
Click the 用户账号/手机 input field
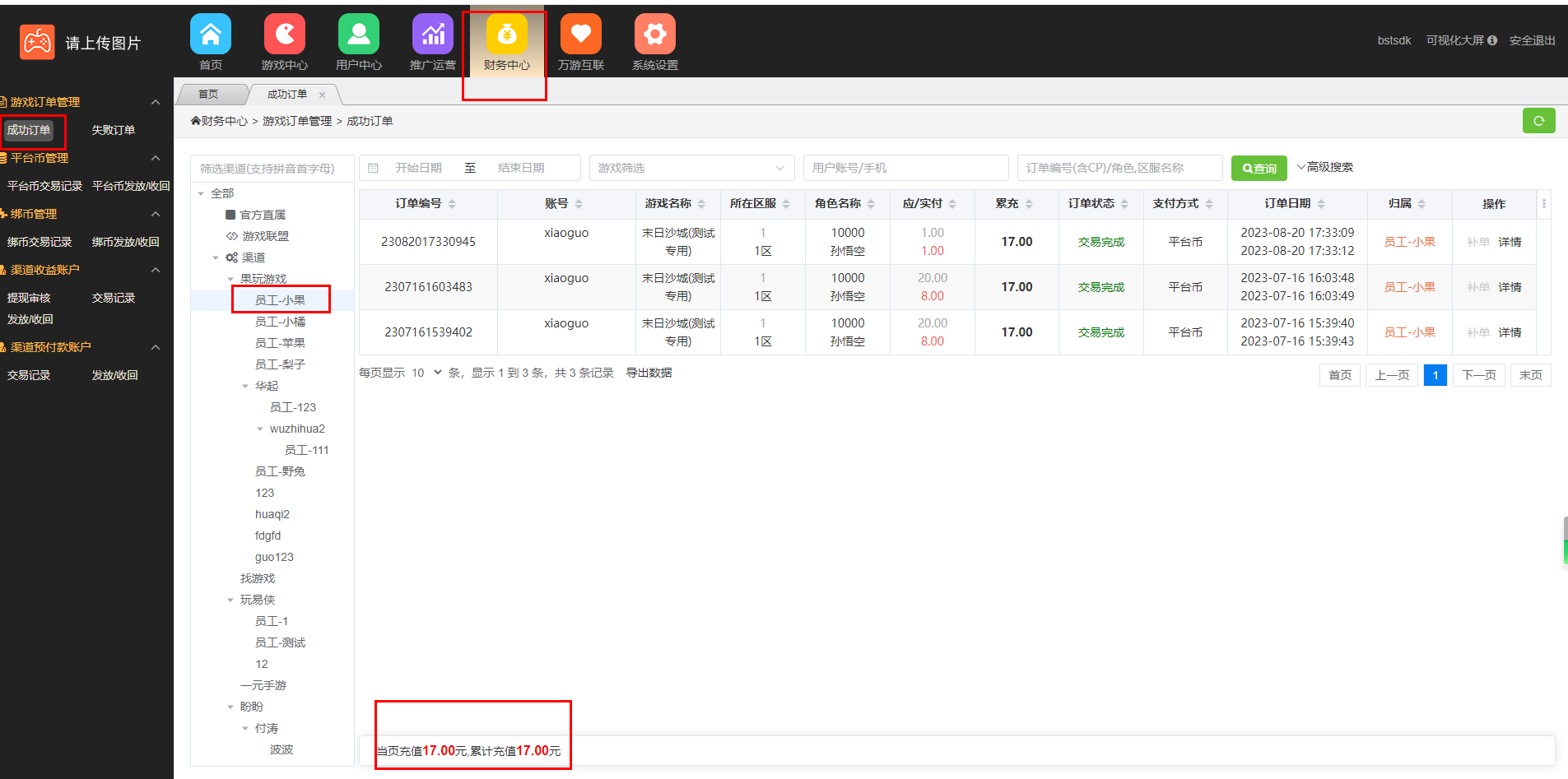coord(905,168)
